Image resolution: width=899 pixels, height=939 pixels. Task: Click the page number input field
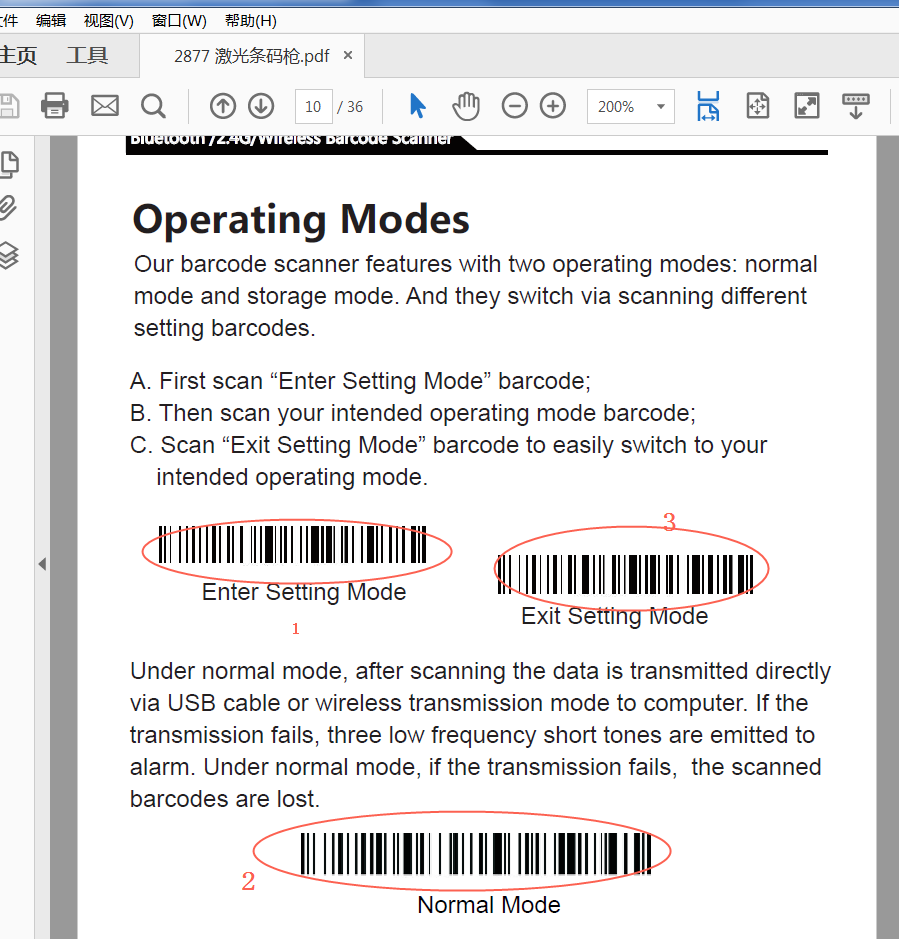[x=313, y=107]
